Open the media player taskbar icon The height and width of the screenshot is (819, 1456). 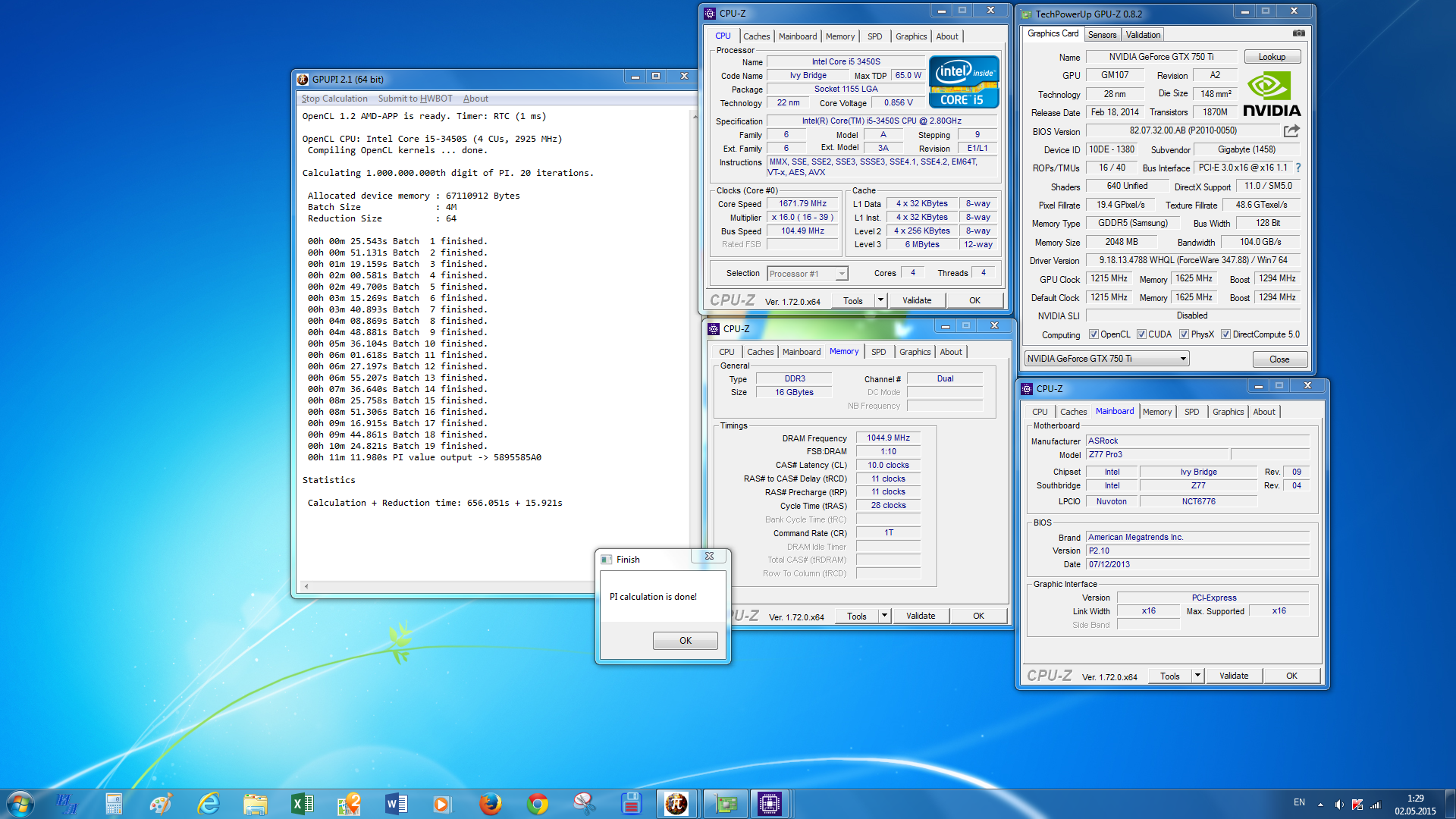pos(442,804)
